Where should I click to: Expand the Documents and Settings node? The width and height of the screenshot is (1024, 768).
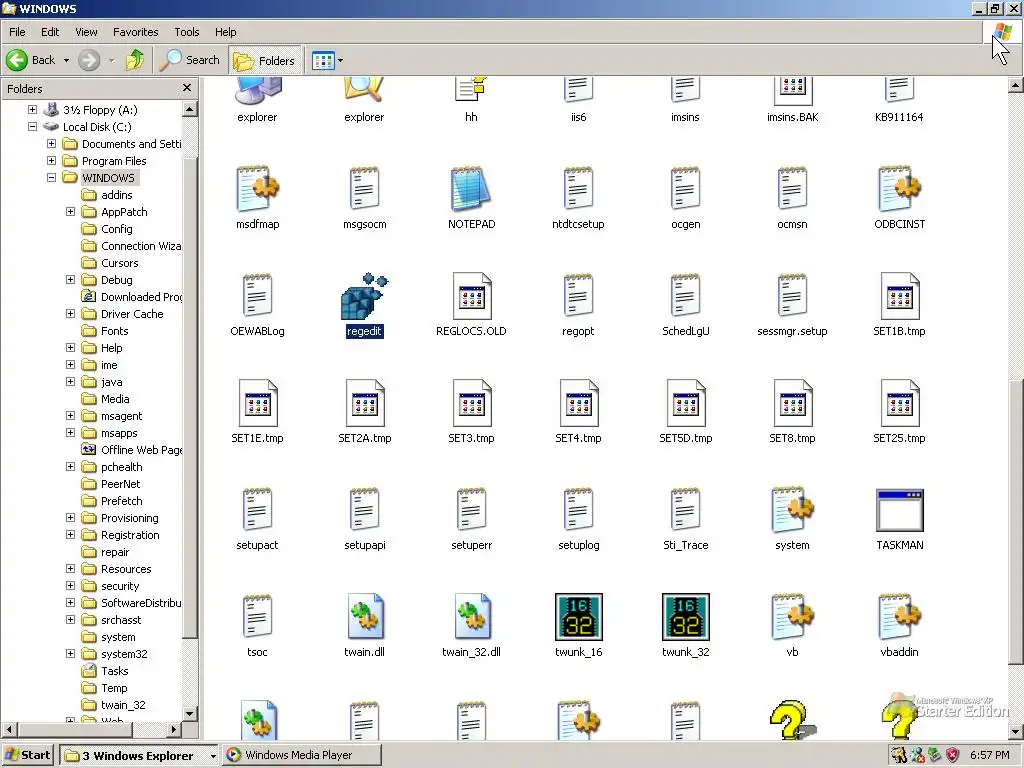[52, 144]
